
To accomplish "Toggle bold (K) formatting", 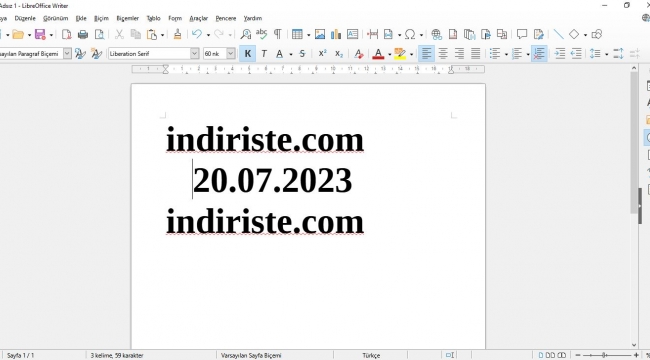I will (x=247, y=54).
